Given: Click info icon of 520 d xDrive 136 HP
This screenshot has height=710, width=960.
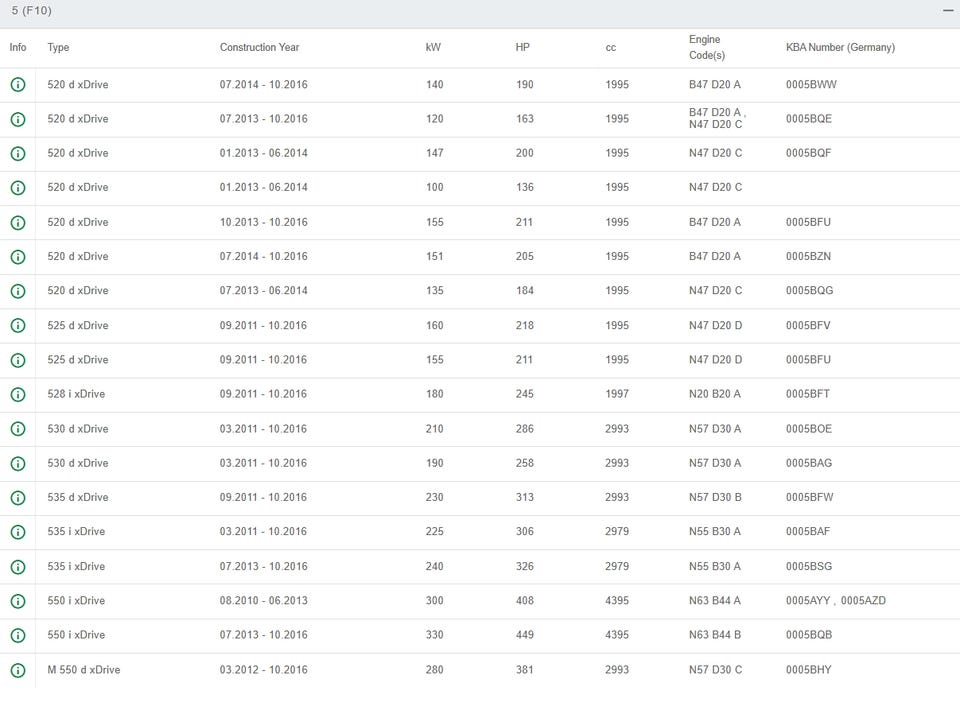Looking at the screenshot, I should tap(18, 187).
